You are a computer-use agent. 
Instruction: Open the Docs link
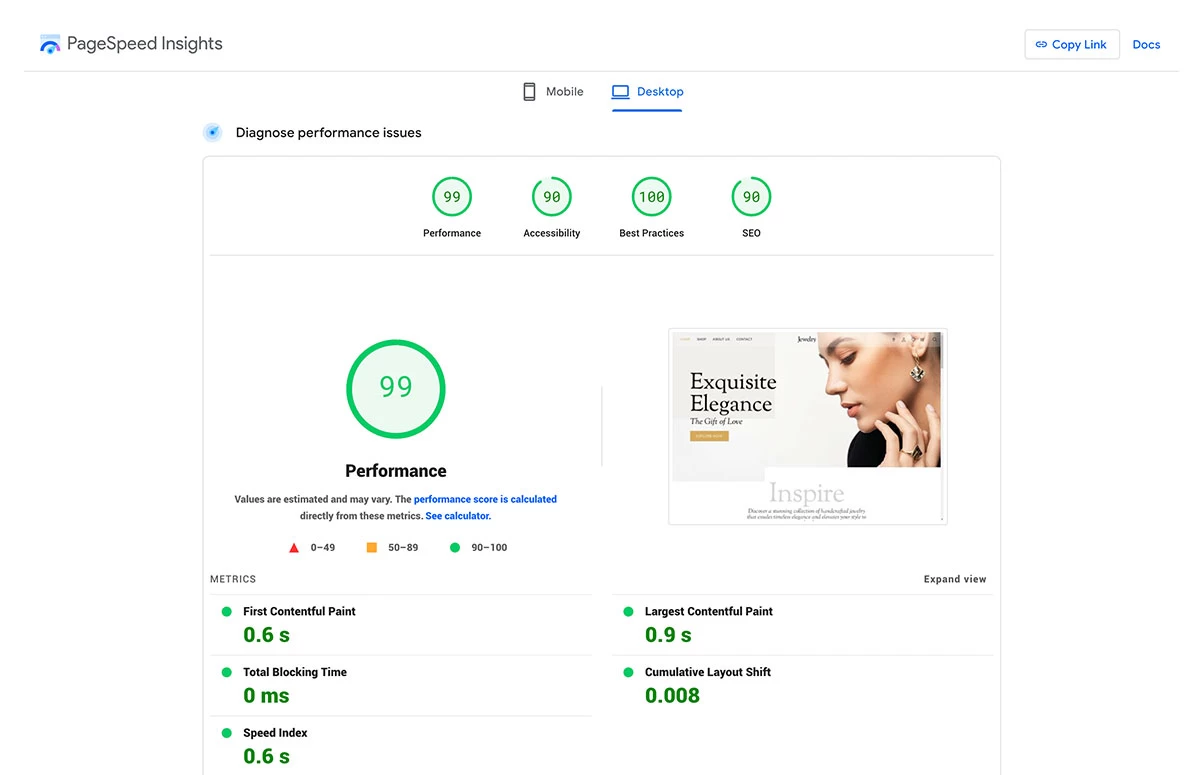tap(1146, 44)
